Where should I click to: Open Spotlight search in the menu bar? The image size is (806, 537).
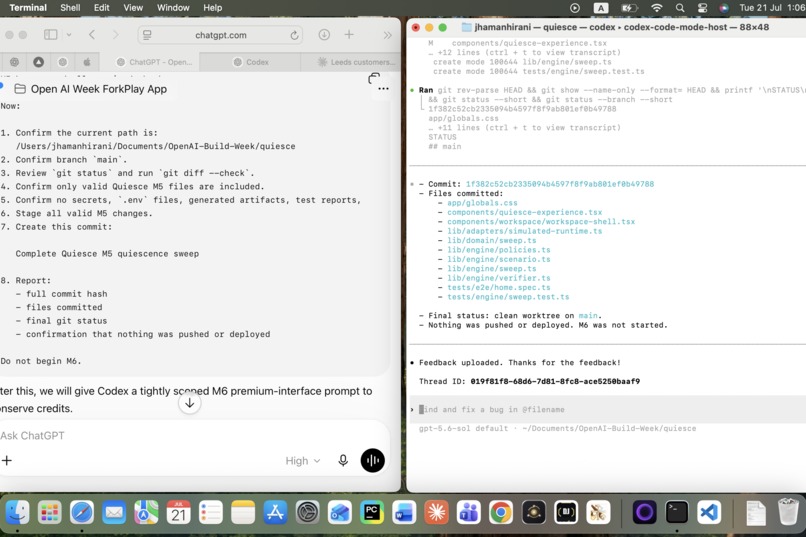(680, 8)
